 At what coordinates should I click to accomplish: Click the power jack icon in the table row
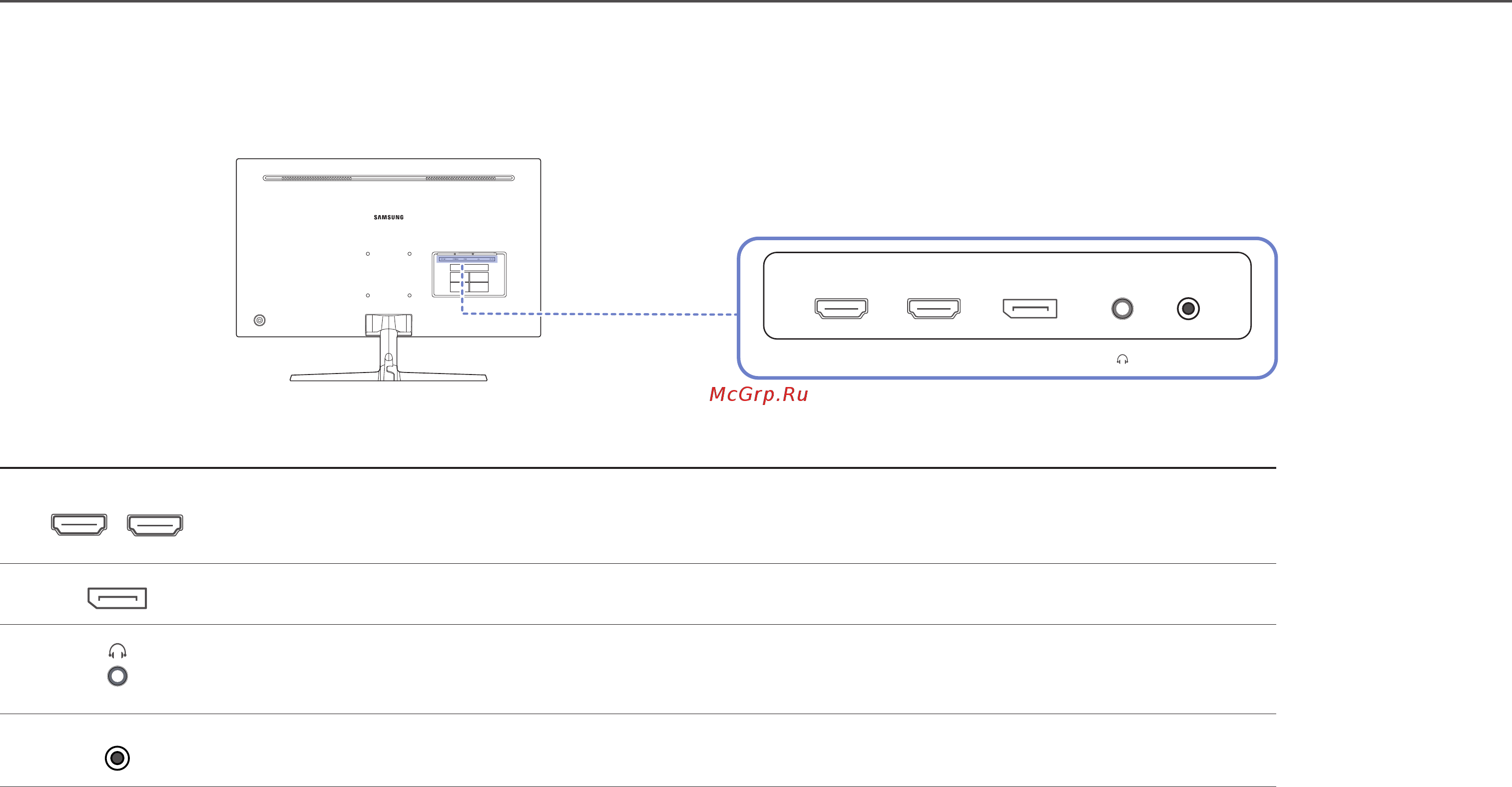tap(117, 758)
